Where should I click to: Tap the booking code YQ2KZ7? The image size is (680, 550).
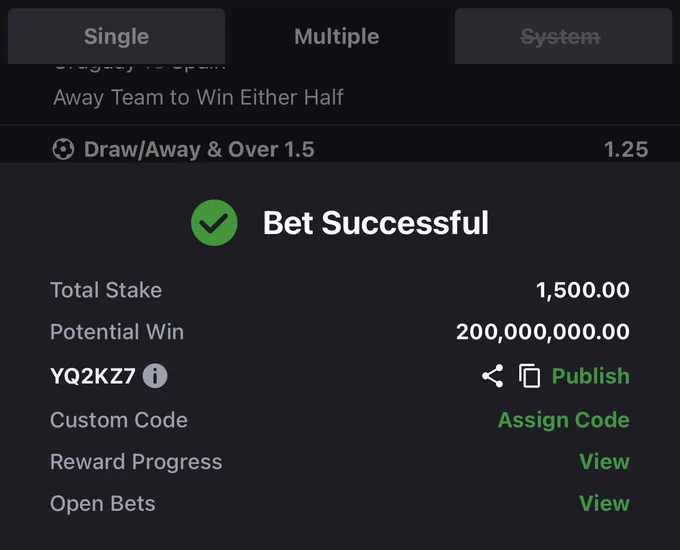[x=93, y=376]
